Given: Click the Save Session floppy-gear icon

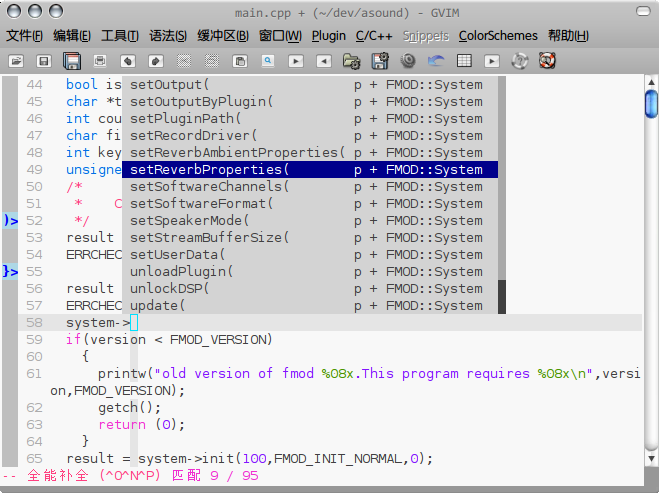Looking at the screenshot, I should pyautogui.click(x=380, y=61).
